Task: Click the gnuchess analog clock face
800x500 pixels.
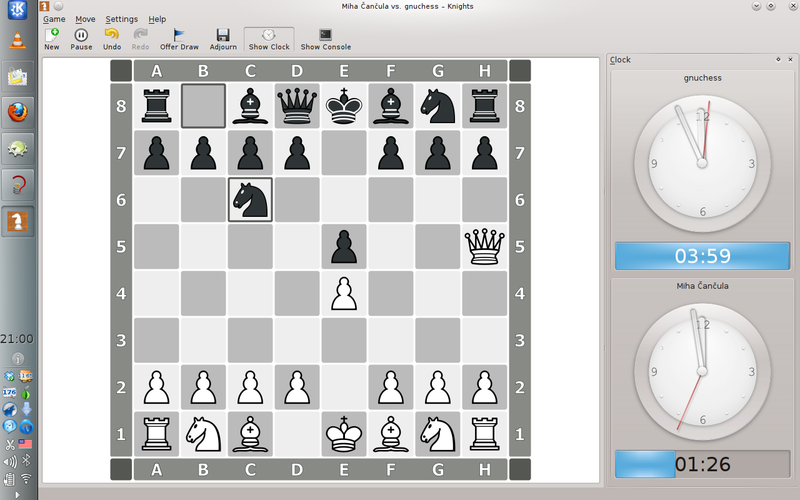Action: click(702, 164)
